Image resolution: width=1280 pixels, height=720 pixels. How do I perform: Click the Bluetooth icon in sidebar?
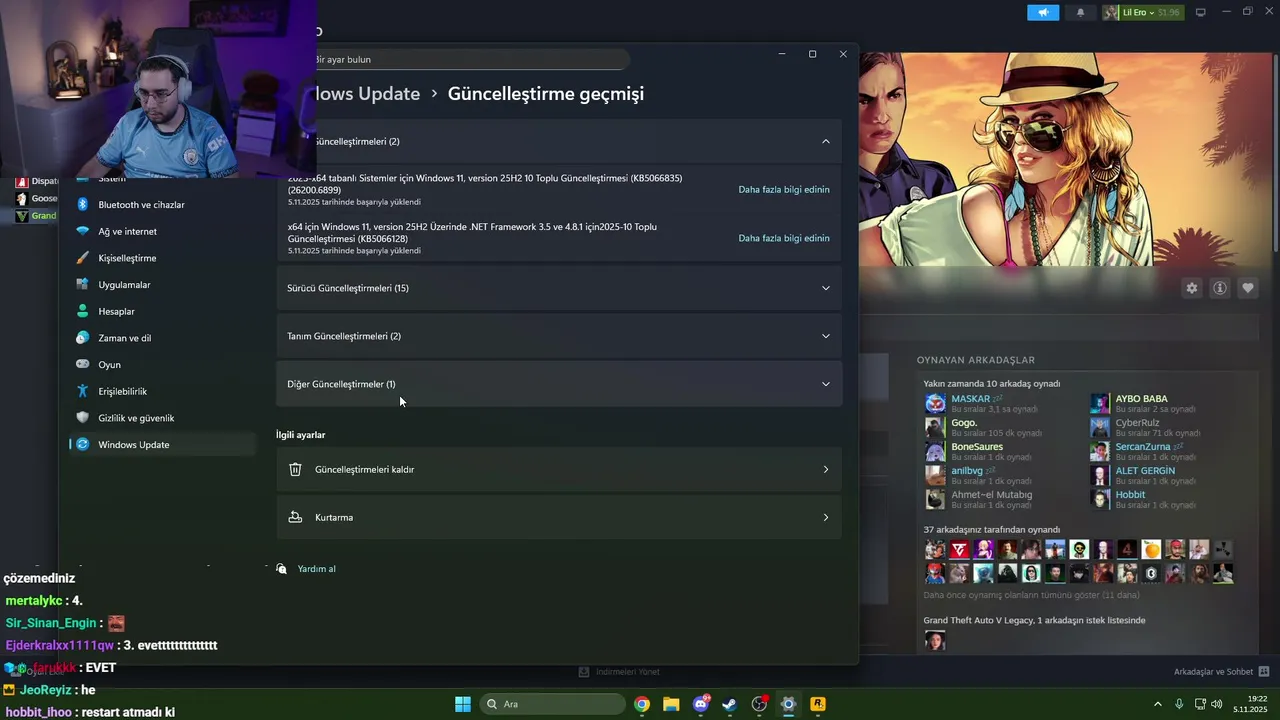click(83, 204)
